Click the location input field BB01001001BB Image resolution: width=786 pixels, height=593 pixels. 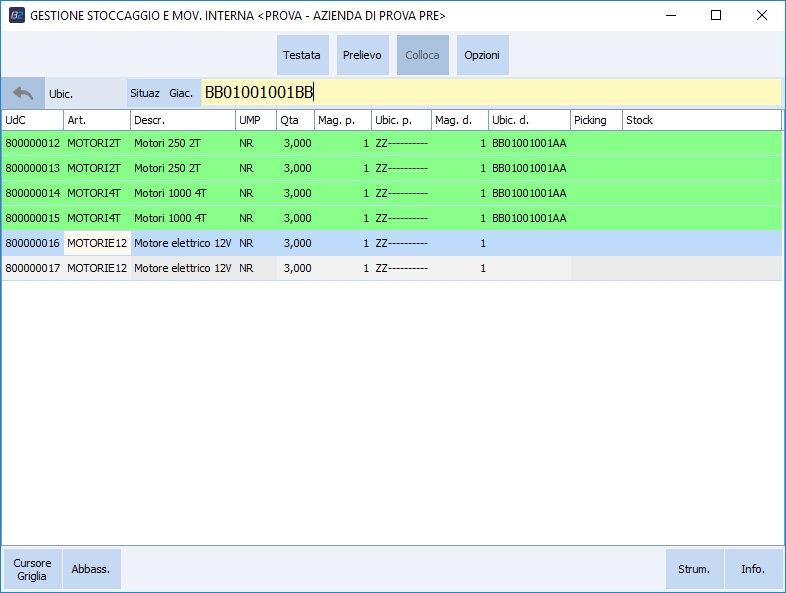(490, 93)
